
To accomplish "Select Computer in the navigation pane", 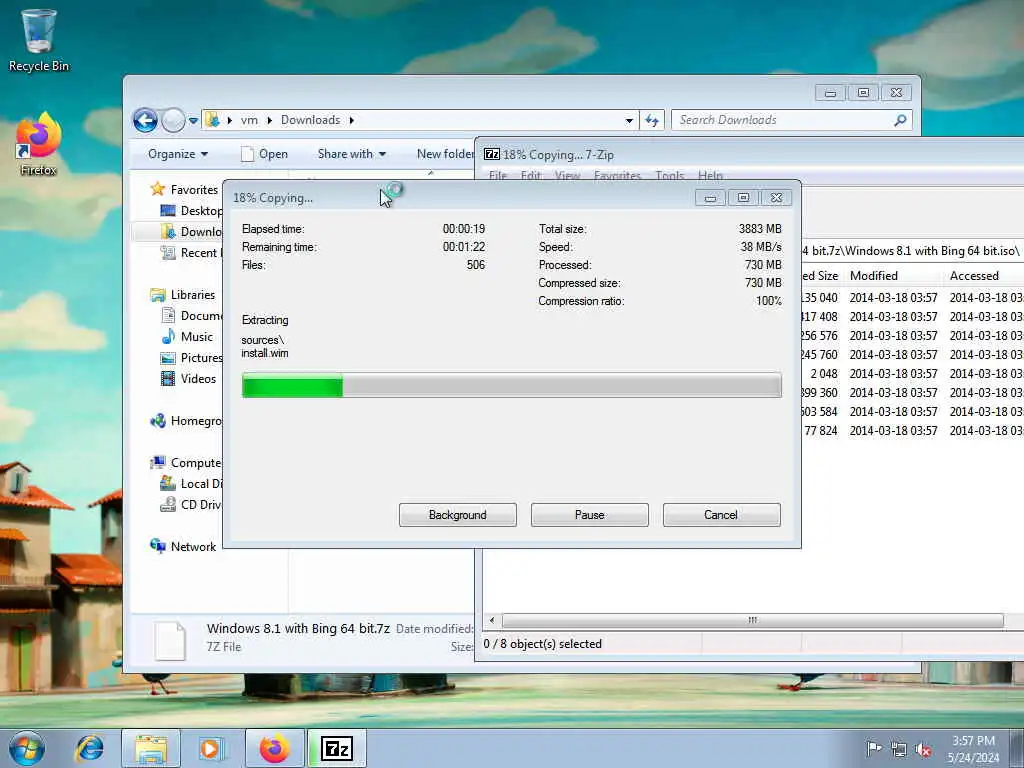I will click(187, 463).
